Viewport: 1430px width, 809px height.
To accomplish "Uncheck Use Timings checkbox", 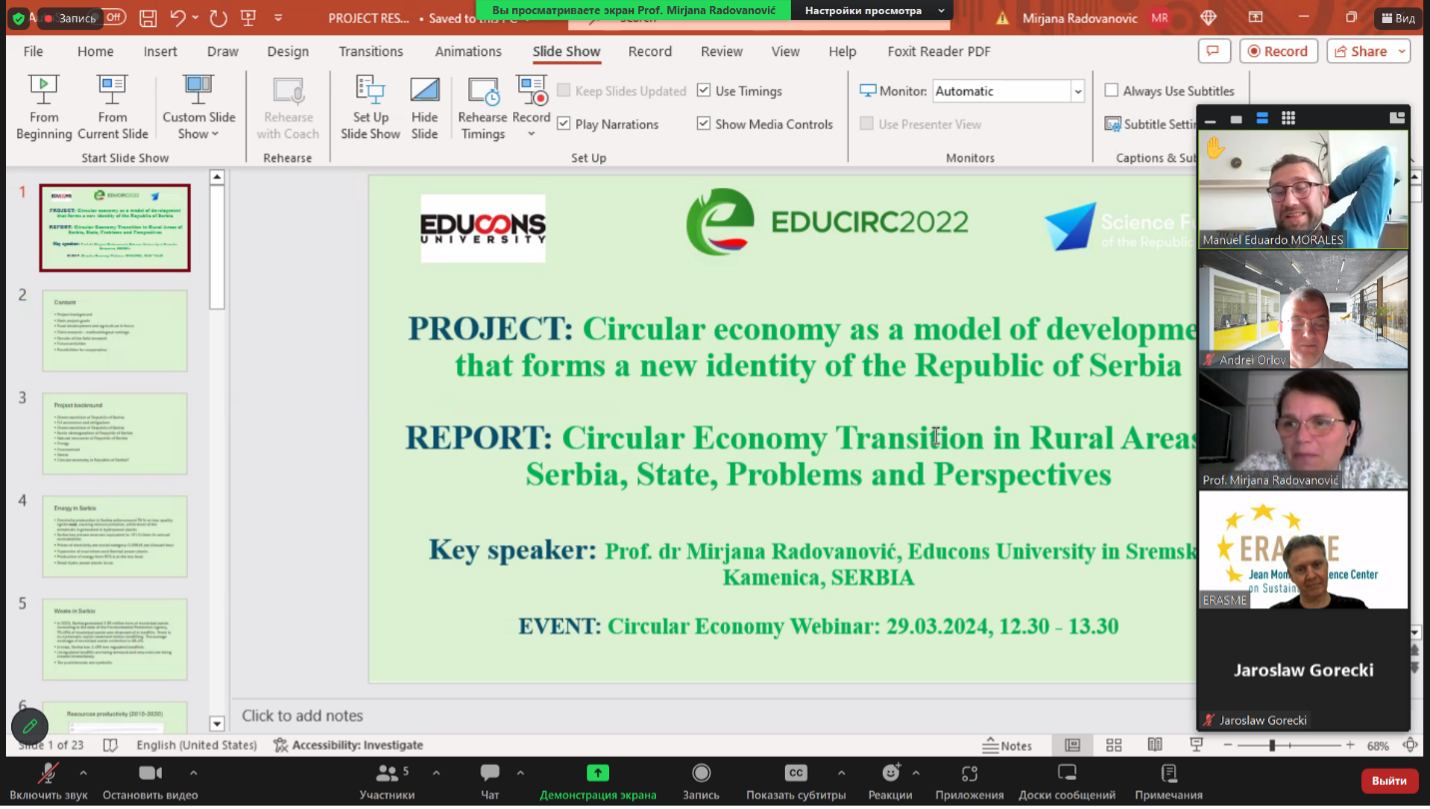I will coord(704,91).
